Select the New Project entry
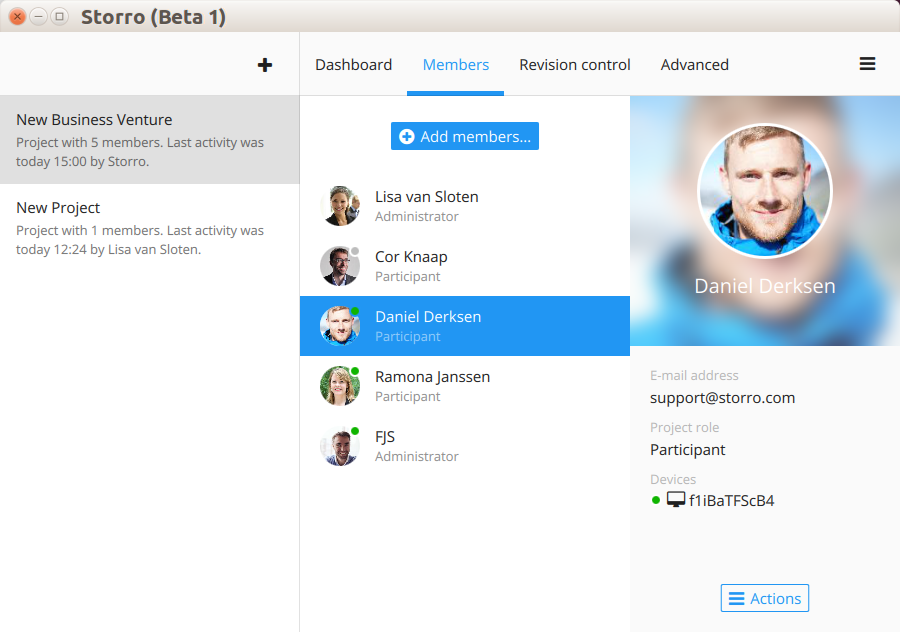 [150, 228]
